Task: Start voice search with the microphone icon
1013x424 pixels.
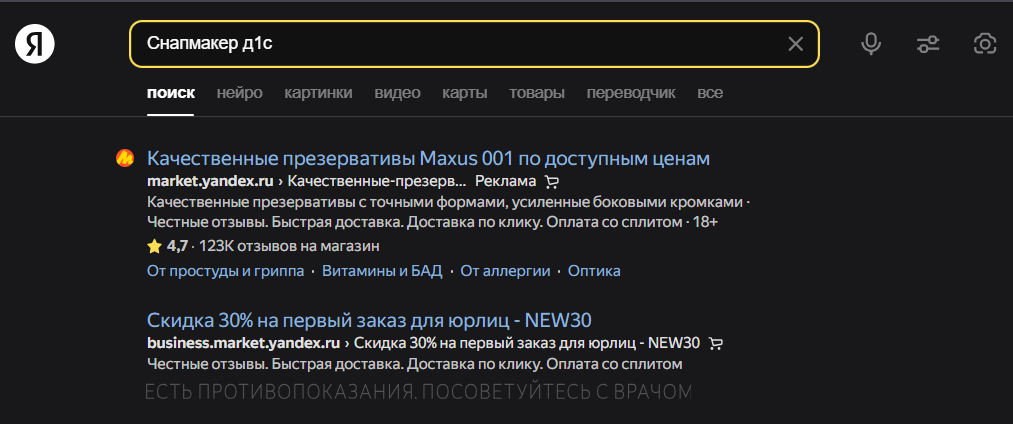Action: tap(871, 44)
